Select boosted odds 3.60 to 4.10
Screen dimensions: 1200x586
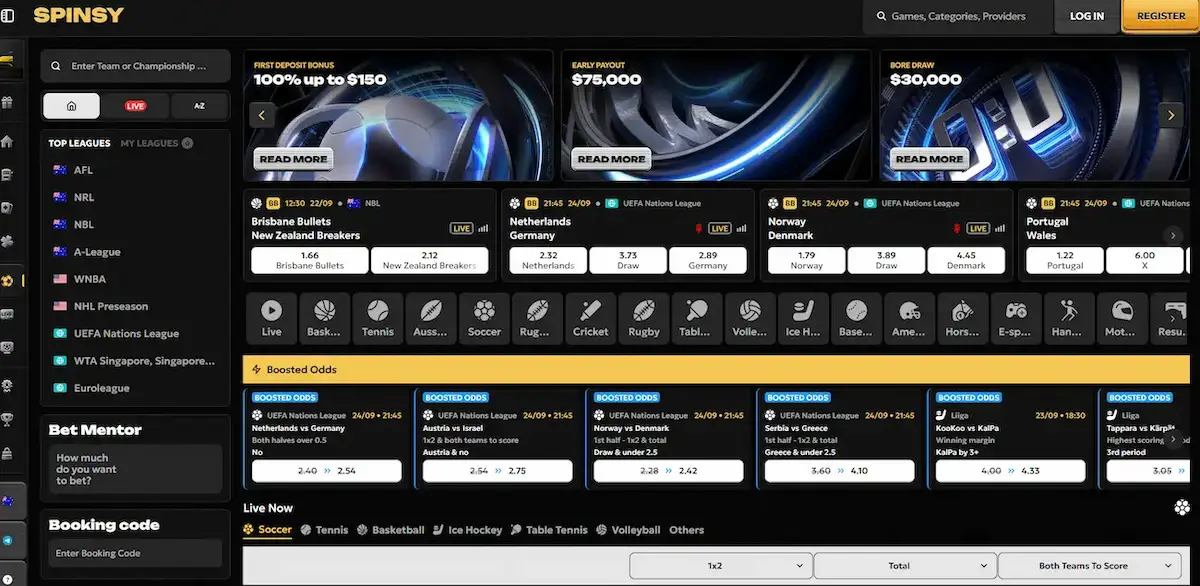(839, 471)
